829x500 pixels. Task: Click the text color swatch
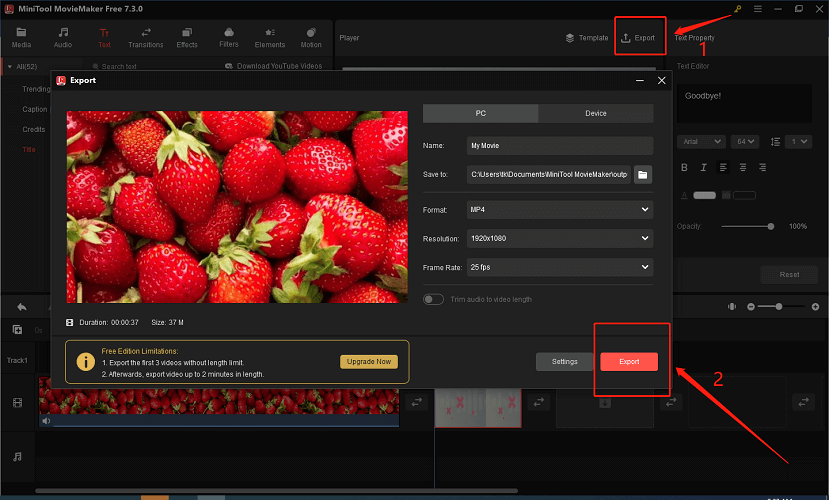[x=704, y=196]
